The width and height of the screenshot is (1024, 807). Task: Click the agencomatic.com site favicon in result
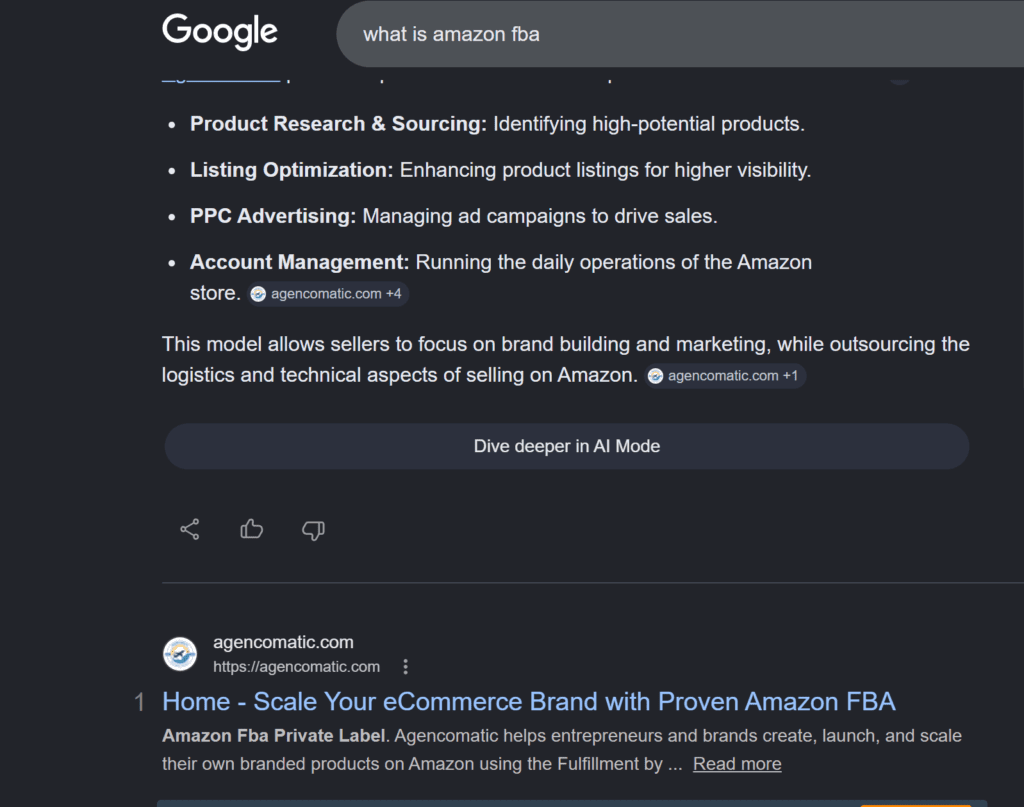click(x=180, y=654)
